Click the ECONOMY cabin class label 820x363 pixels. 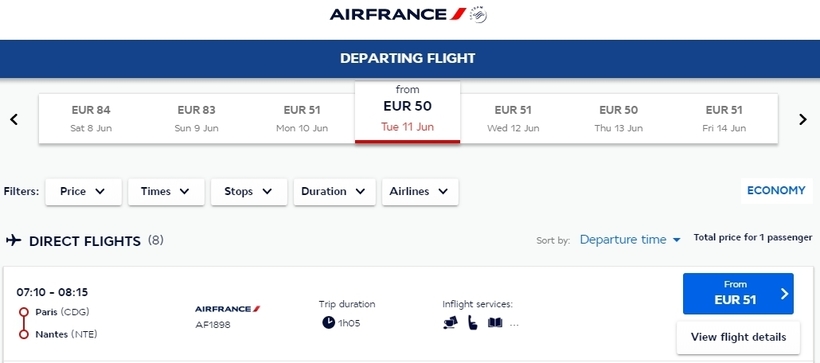[x=776, y=190]
